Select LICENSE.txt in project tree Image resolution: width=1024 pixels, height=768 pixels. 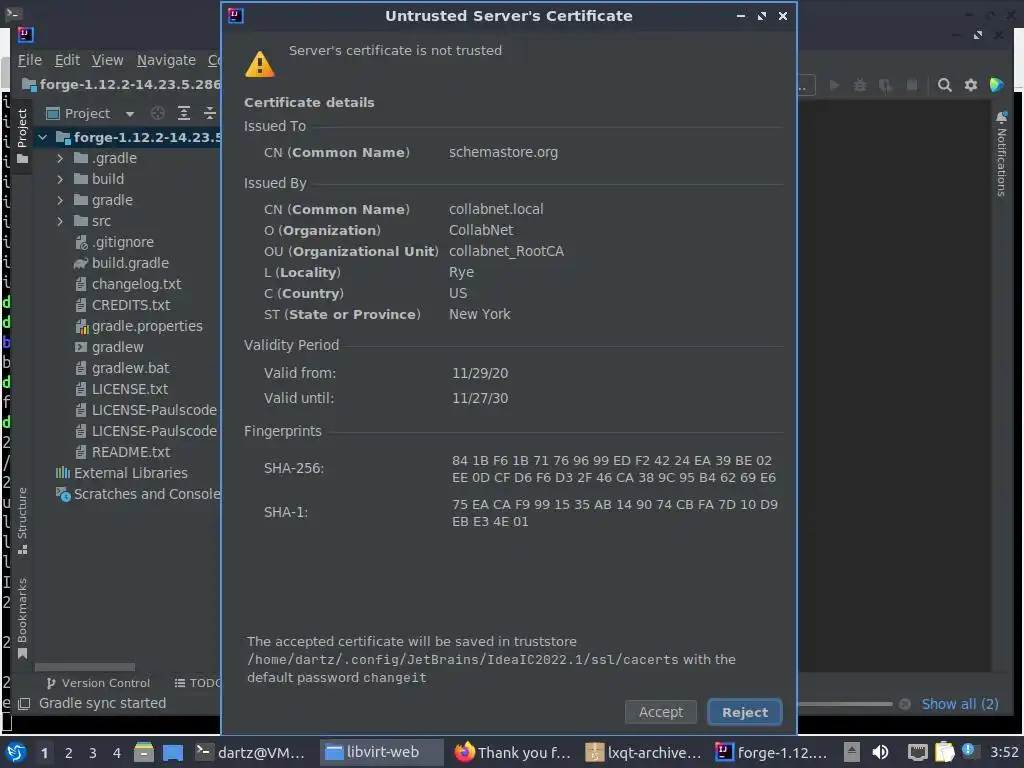(129, 389)
